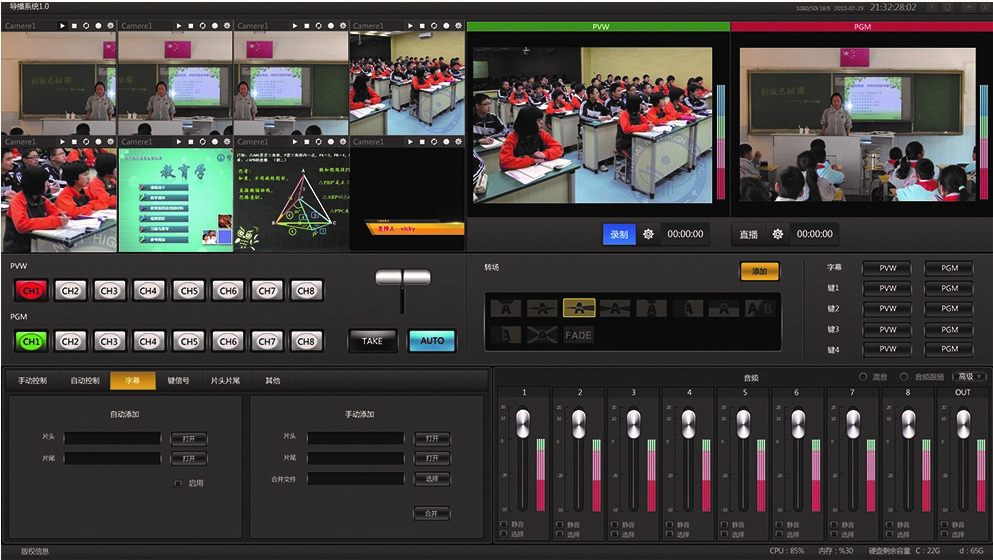Click the AUTO transition button
Screen dimensions: 993x560
[432, 341]
